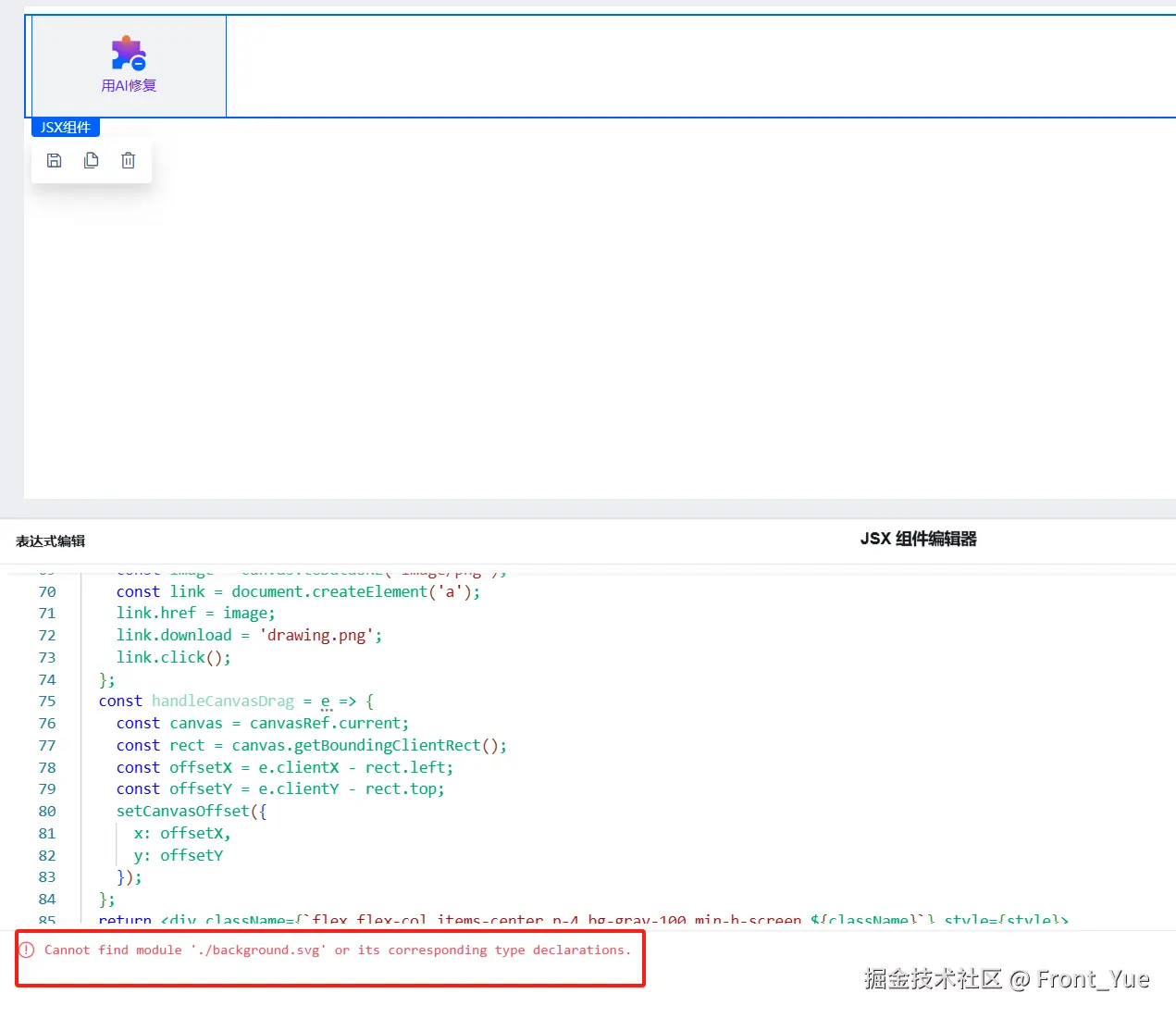
Task: Click the JSX 组件编辑器 heading
Action: (x=918, y=539)
